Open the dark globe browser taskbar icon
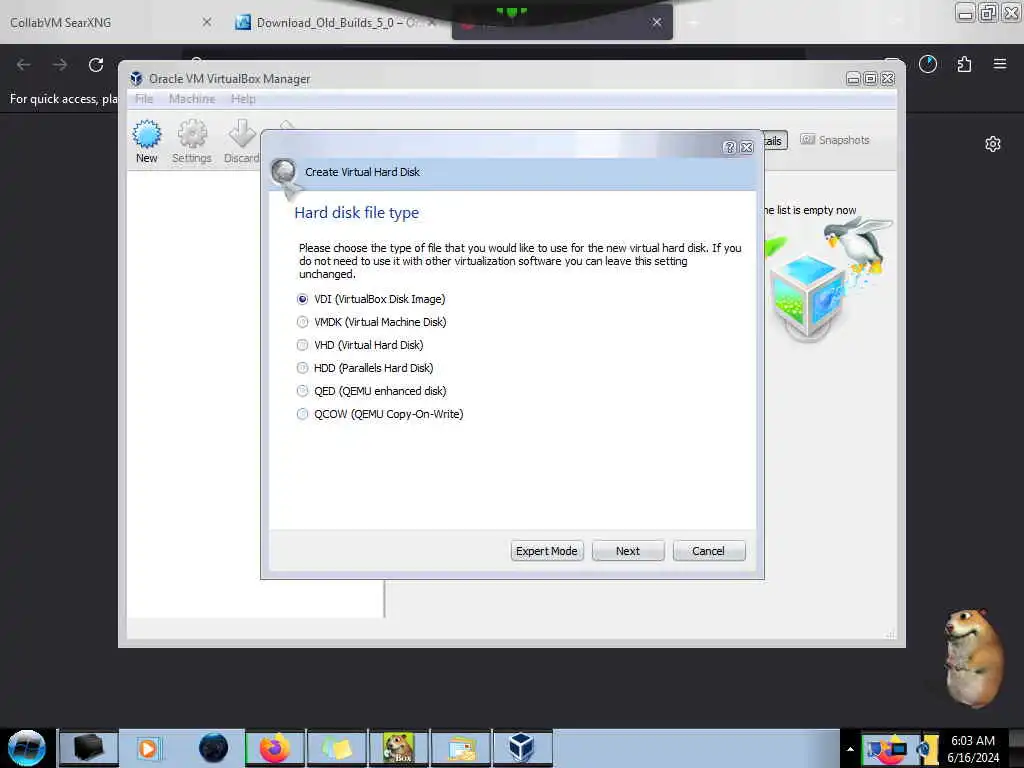This screenshot has height=768, width=1024. point(214,748)
